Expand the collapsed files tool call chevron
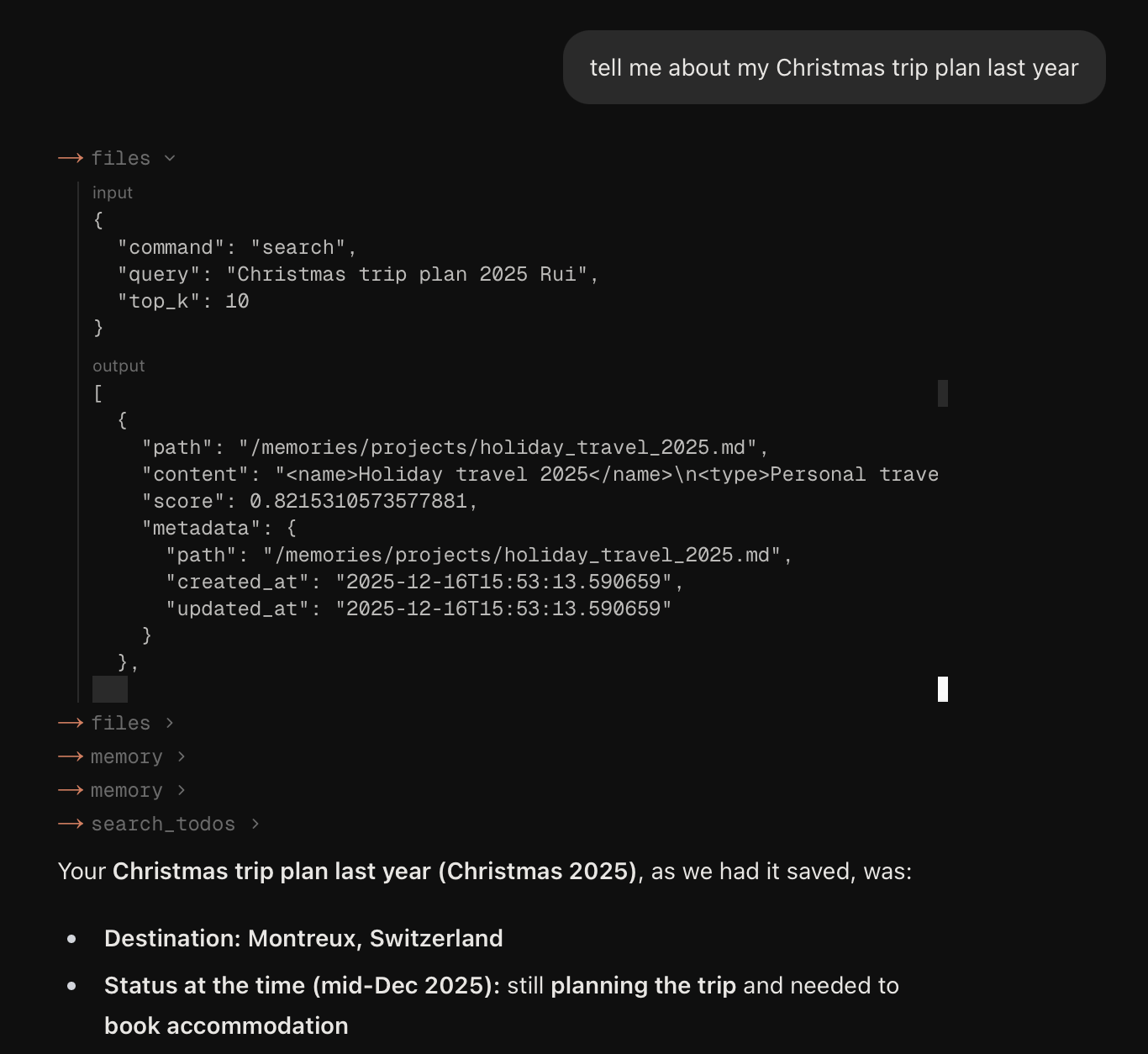The image size is (1148, 1054). click(x=170, y=723)
